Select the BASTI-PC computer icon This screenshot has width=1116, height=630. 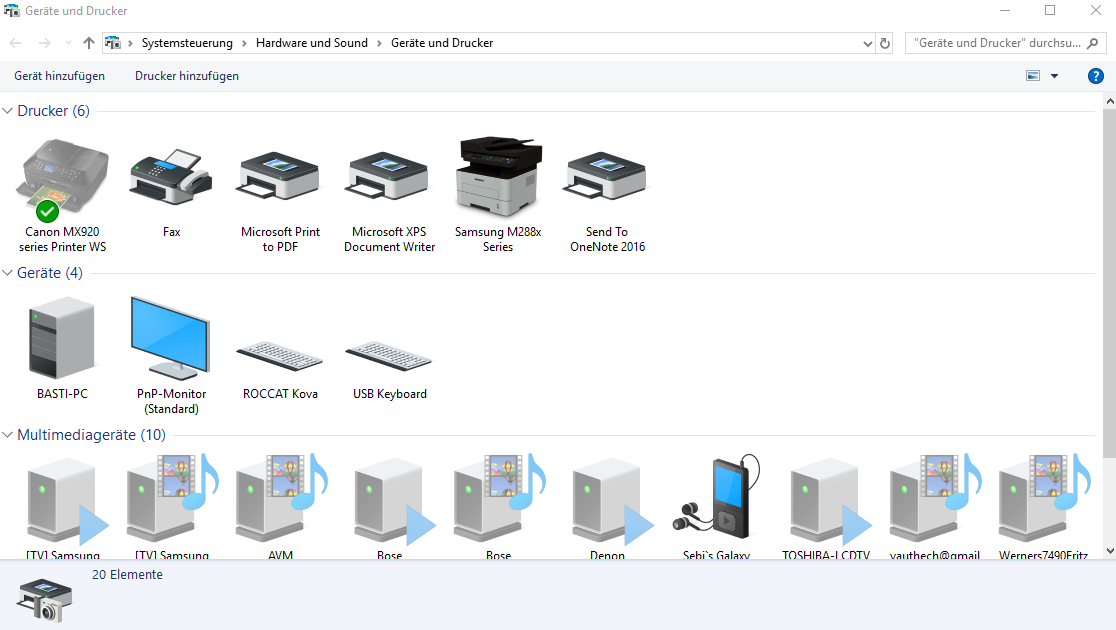62,338
